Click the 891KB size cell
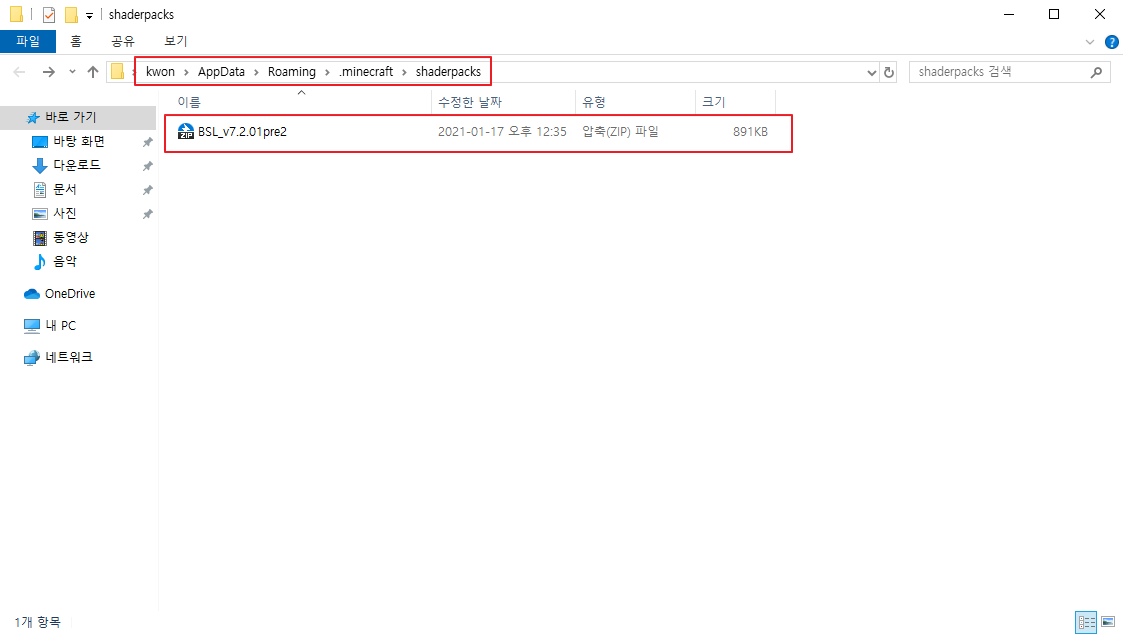This screenshot has height=634, width=1123. [750, 132]
